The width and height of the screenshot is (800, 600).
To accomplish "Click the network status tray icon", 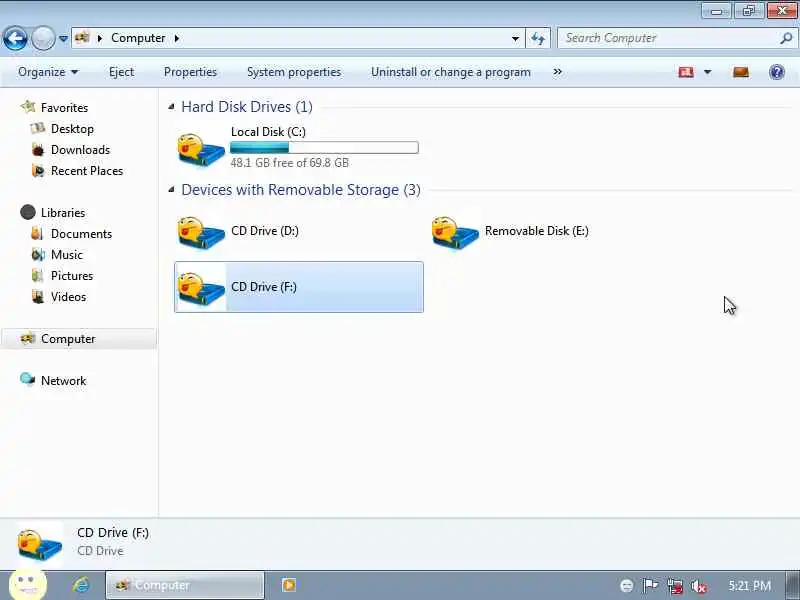I will point(675,586).
